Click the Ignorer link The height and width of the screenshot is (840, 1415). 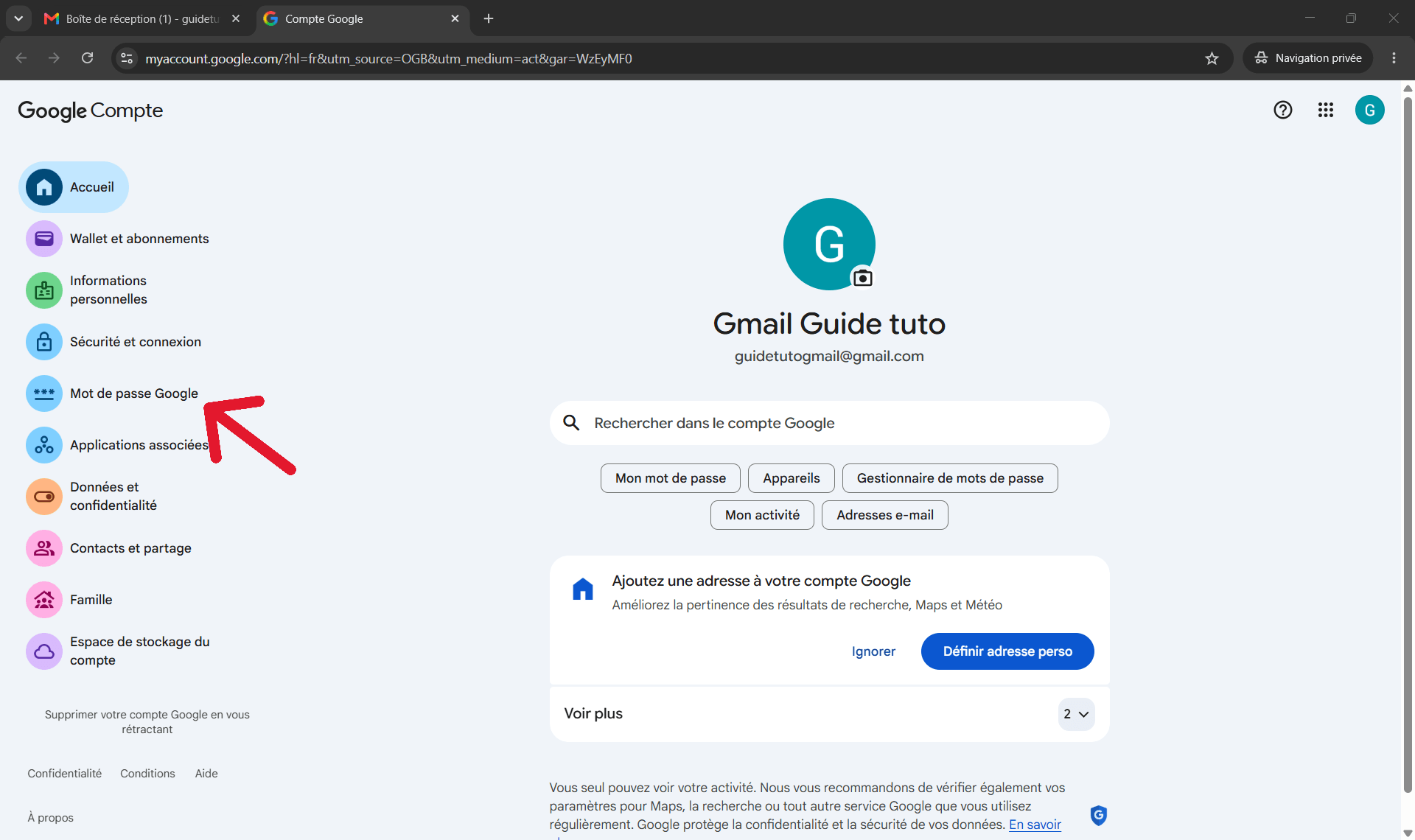[x=873, y=651]
